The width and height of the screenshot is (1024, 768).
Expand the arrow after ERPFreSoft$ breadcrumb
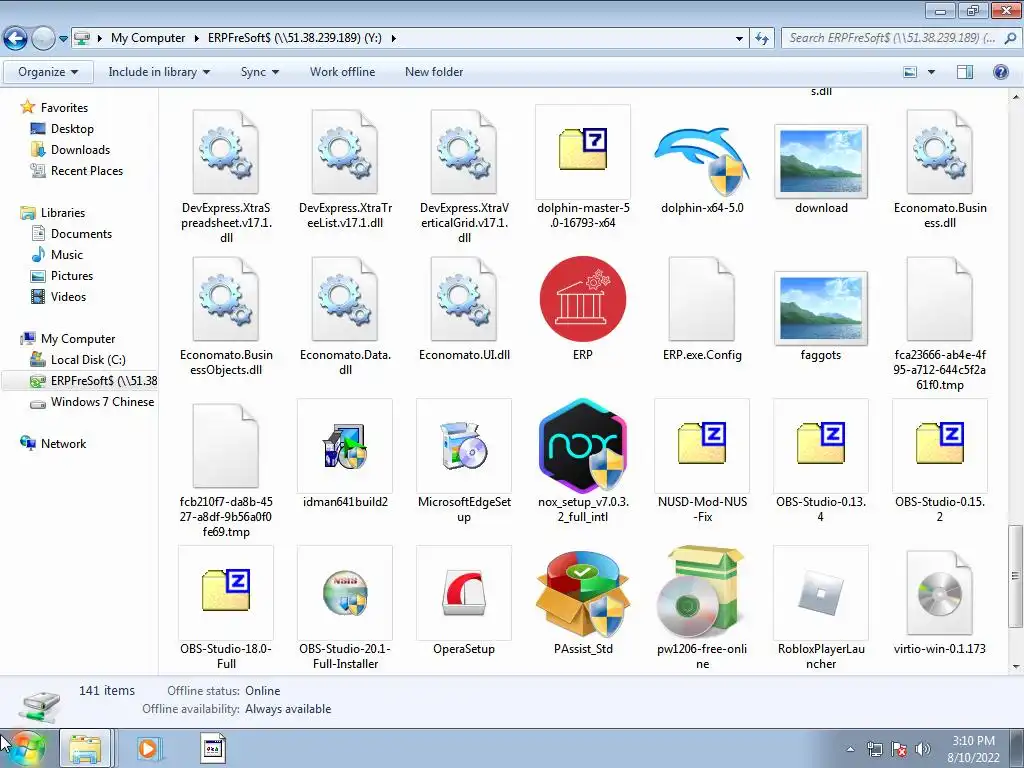point(393,38)
